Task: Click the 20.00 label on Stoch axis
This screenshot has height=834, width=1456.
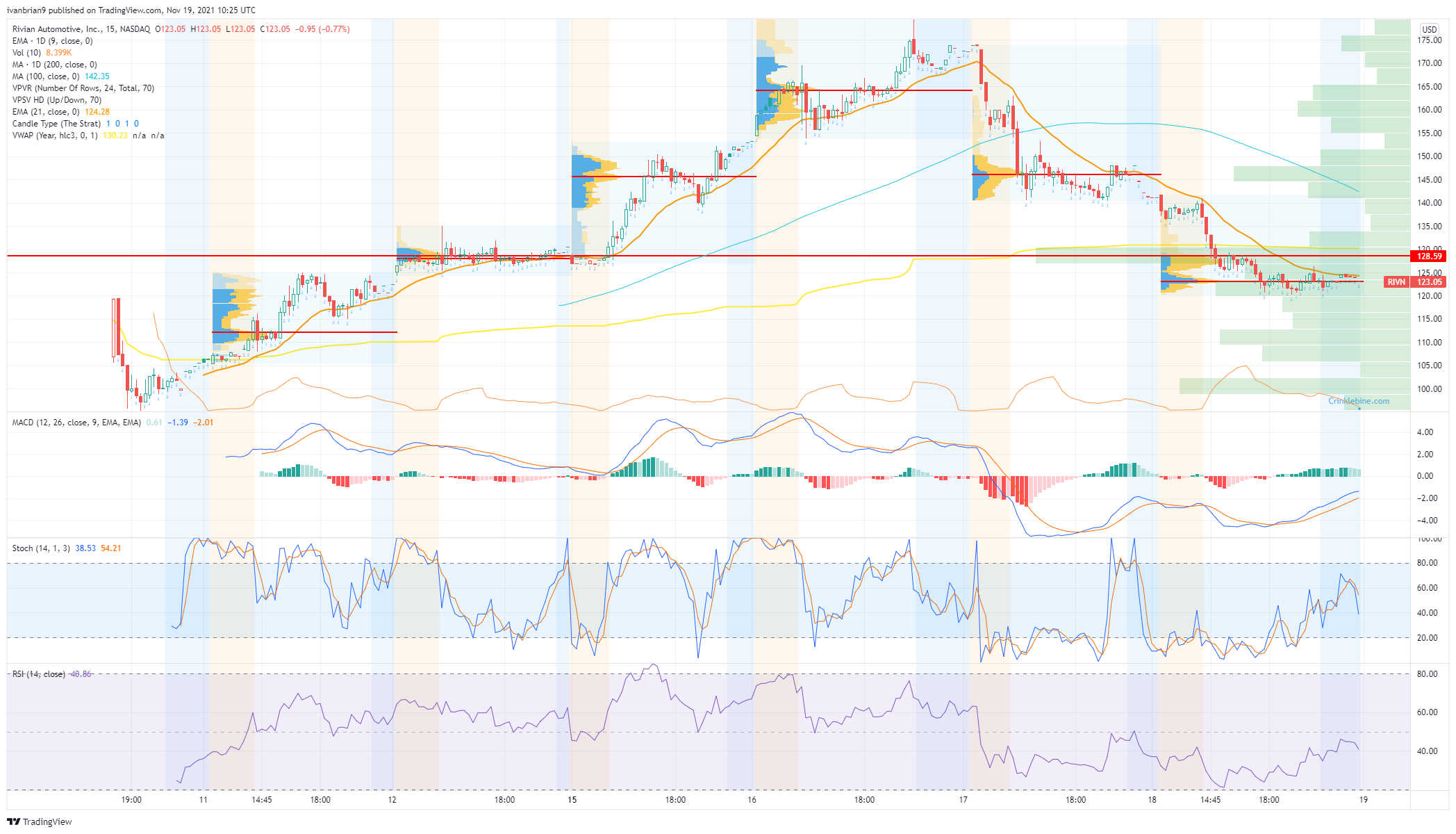Action: click(1428, 638)
